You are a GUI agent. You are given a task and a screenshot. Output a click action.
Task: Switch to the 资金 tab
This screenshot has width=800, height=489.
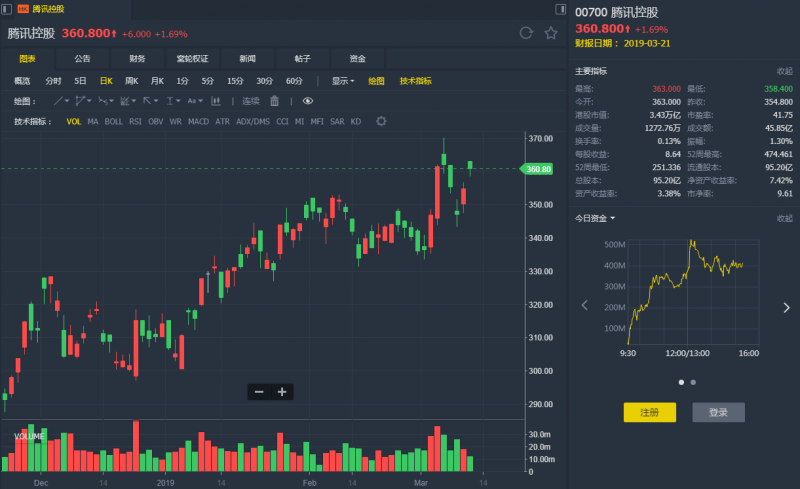tap(358, 59)
